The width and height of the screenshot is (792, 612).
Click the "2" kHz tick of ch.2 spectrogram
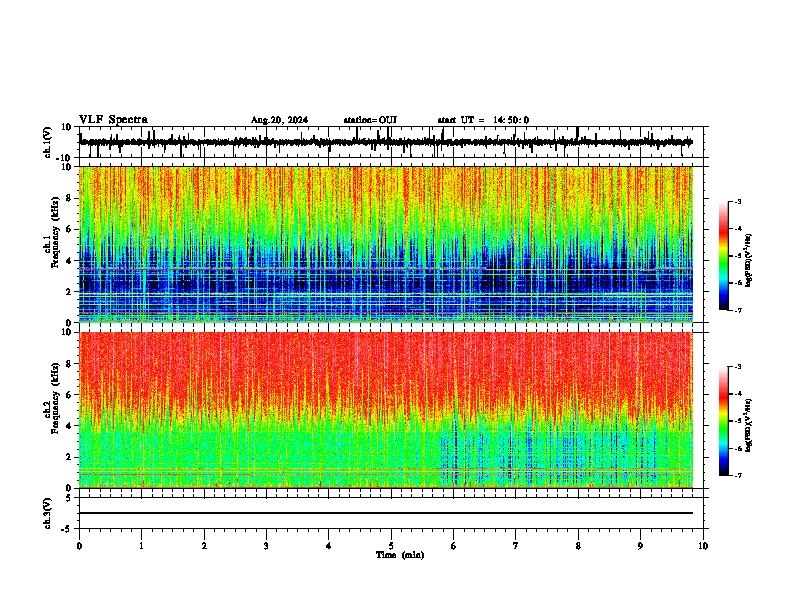point(69,457)
